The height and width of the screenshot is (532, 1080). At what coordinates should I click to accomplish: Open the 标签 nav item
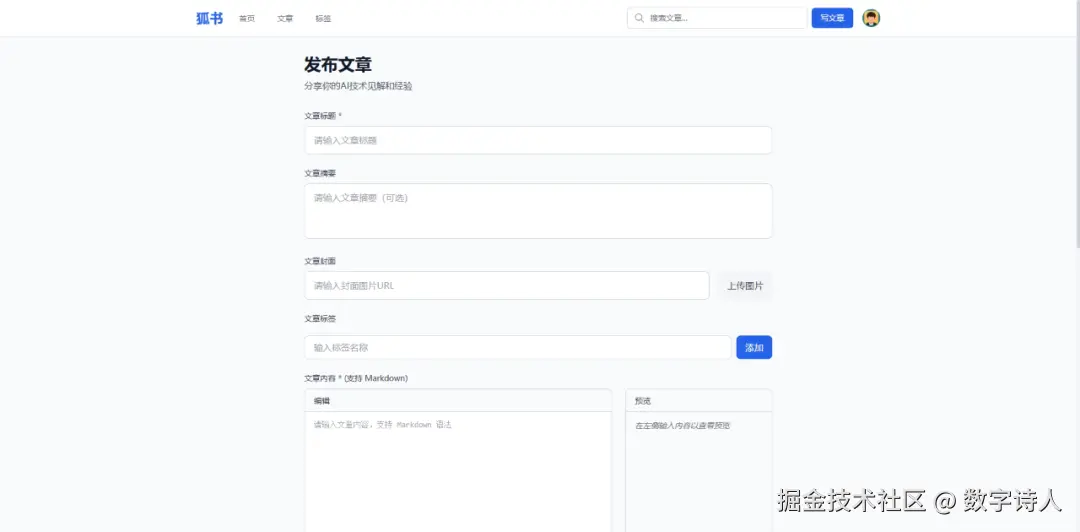pos(323,19)
